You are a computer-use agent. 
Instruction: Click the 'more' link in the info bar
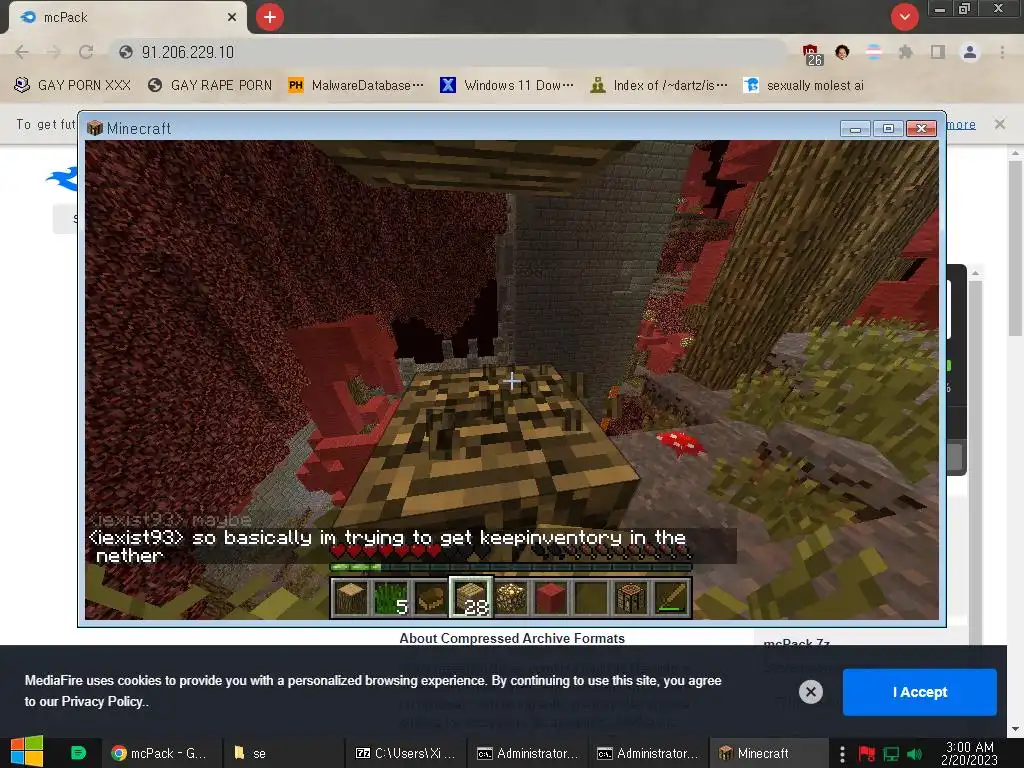coord(961,125)
